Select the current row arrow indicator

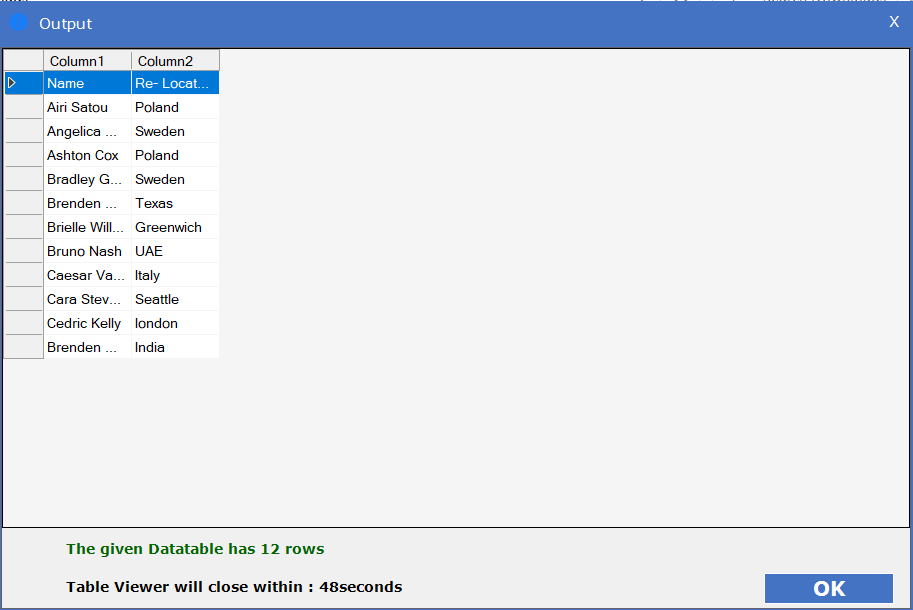[x=13, y=83]
